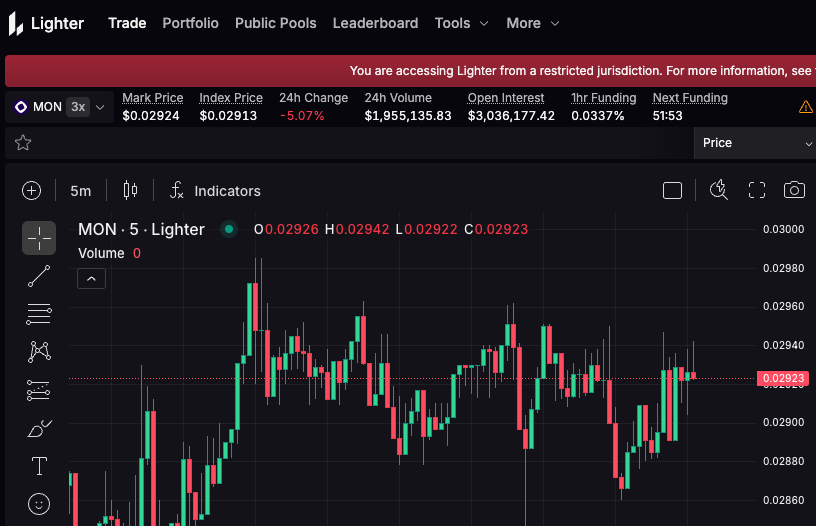Enter fullscreen chart mode

[757, 190]
